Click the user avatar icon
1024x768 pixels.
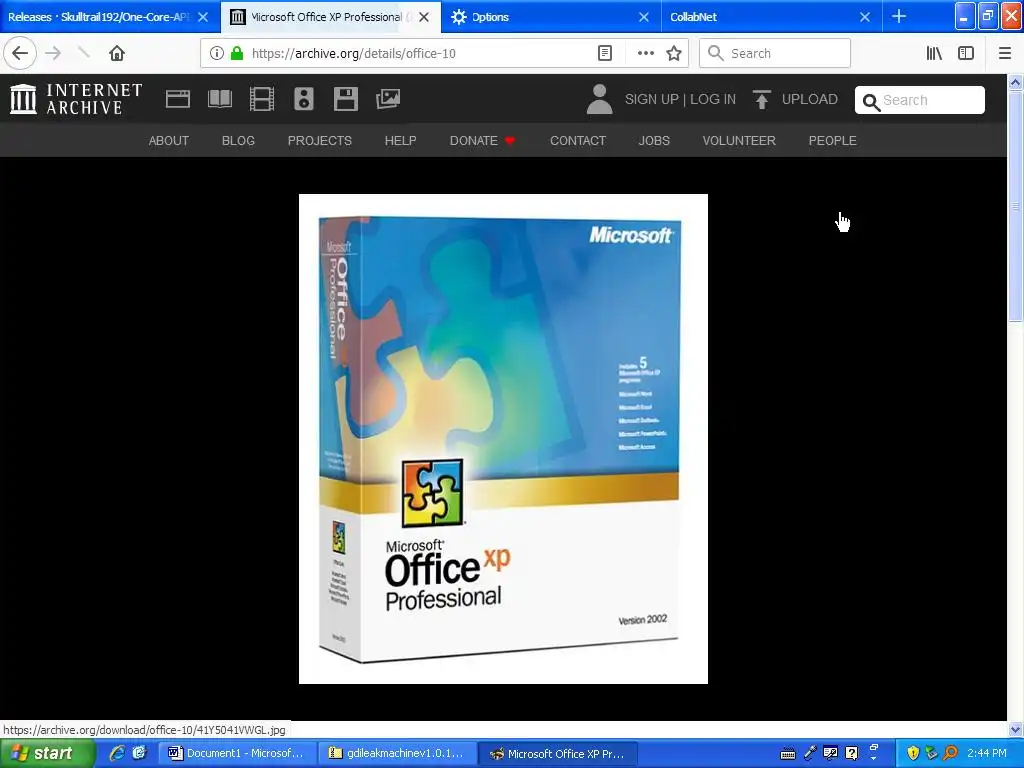coord(600,99)
